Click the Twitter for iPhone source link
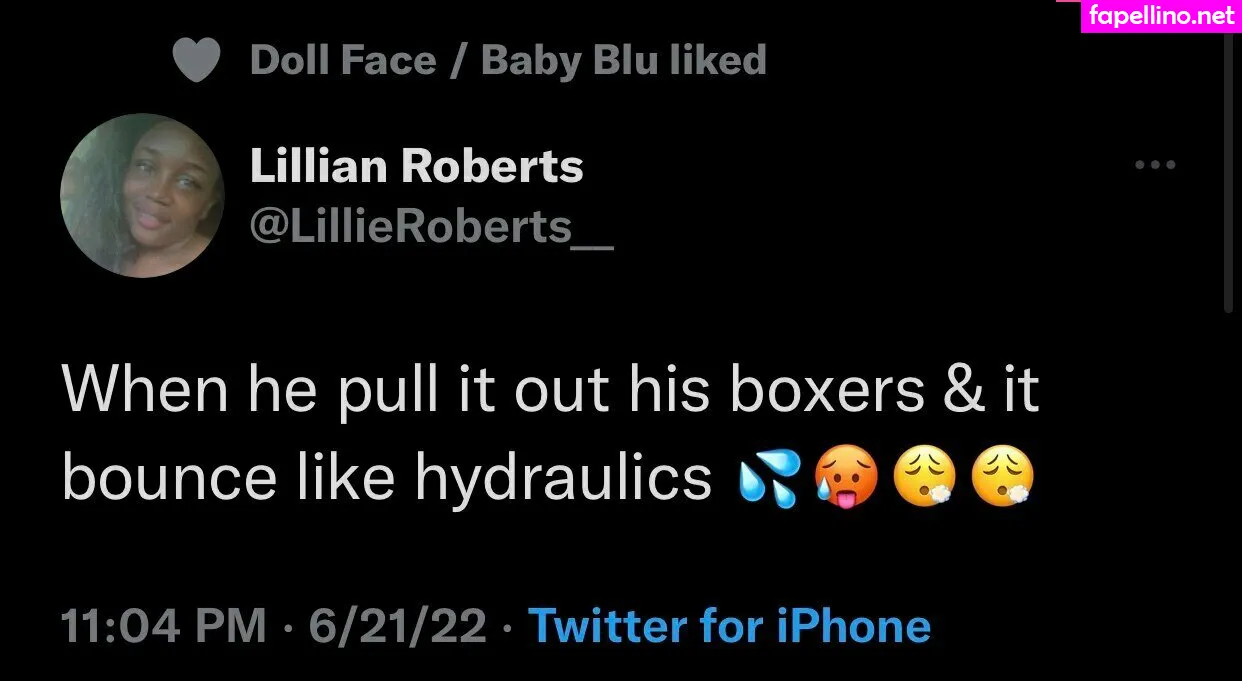The width and height of the screenshot is (1242, 681). (729, 626)
